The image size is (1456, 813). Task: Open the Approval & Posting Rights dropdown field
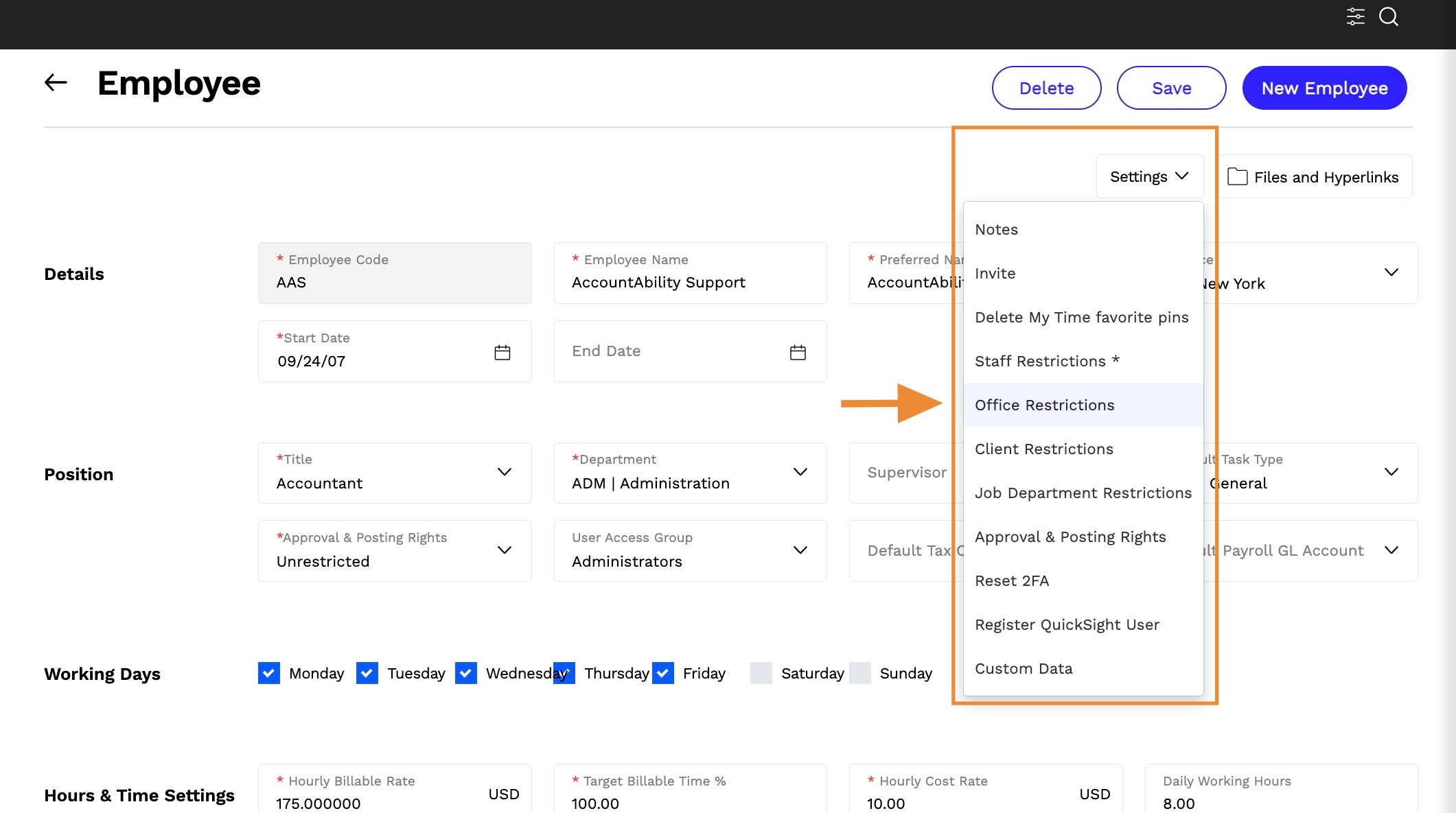[395, 551]
